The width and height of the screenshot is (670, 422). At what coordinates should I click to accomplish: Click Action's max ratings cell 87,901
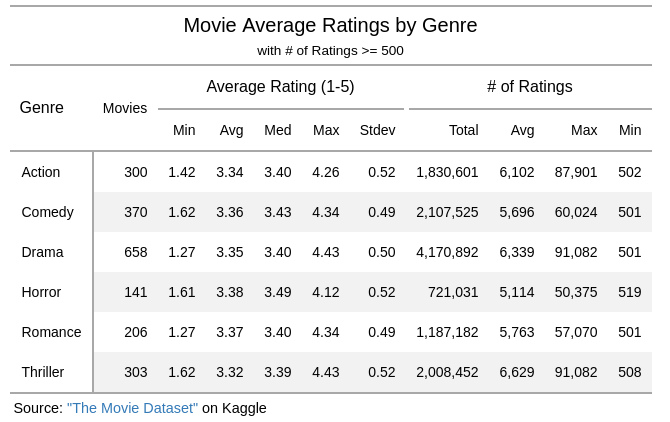click(x=576, y=172)
